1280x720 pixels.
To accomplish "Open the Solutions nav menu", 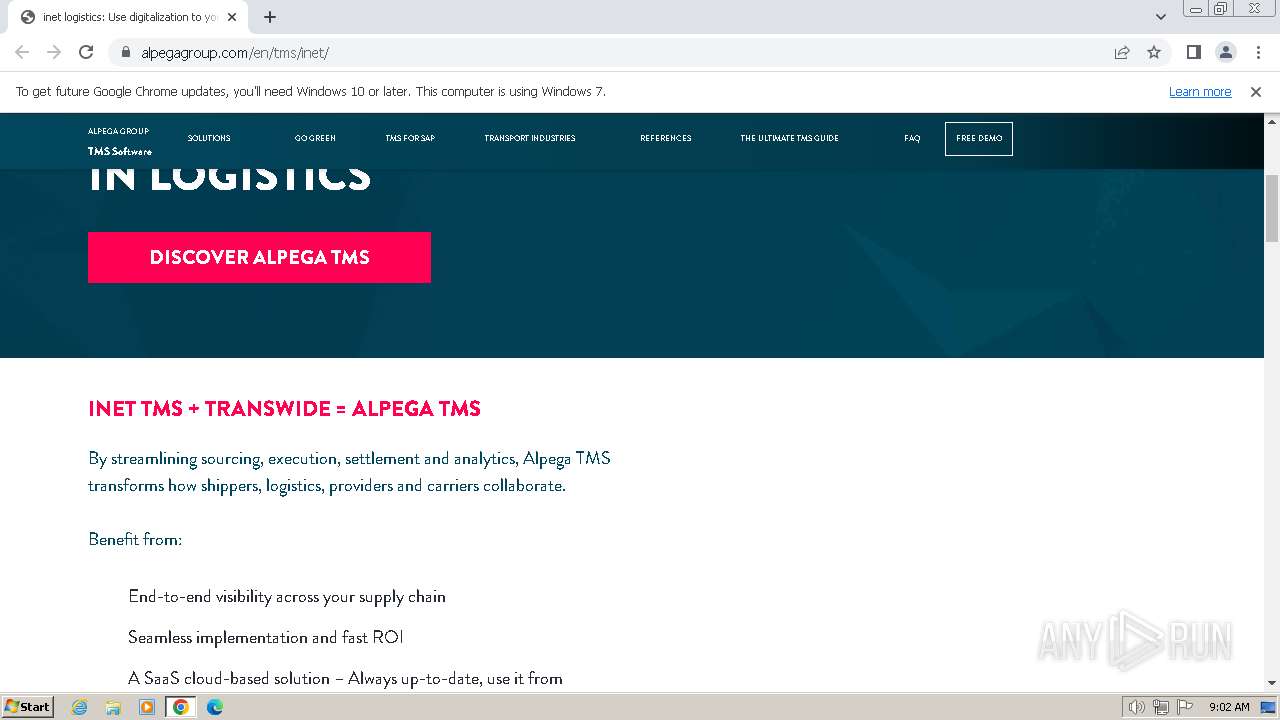I will pyautogui.click(x=209, y=138).
